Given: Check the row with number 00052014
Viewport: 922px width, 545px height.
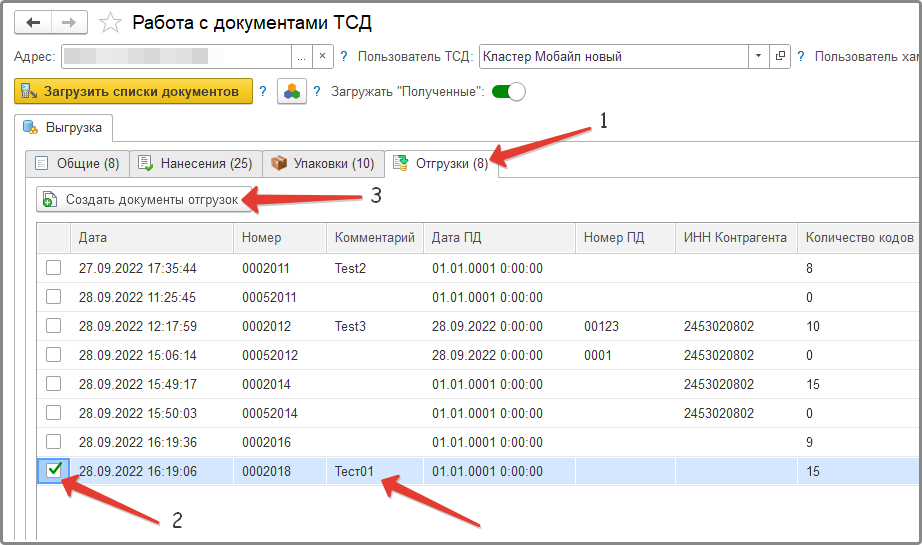Looking at the screenshot, I should tap(54, 413).
